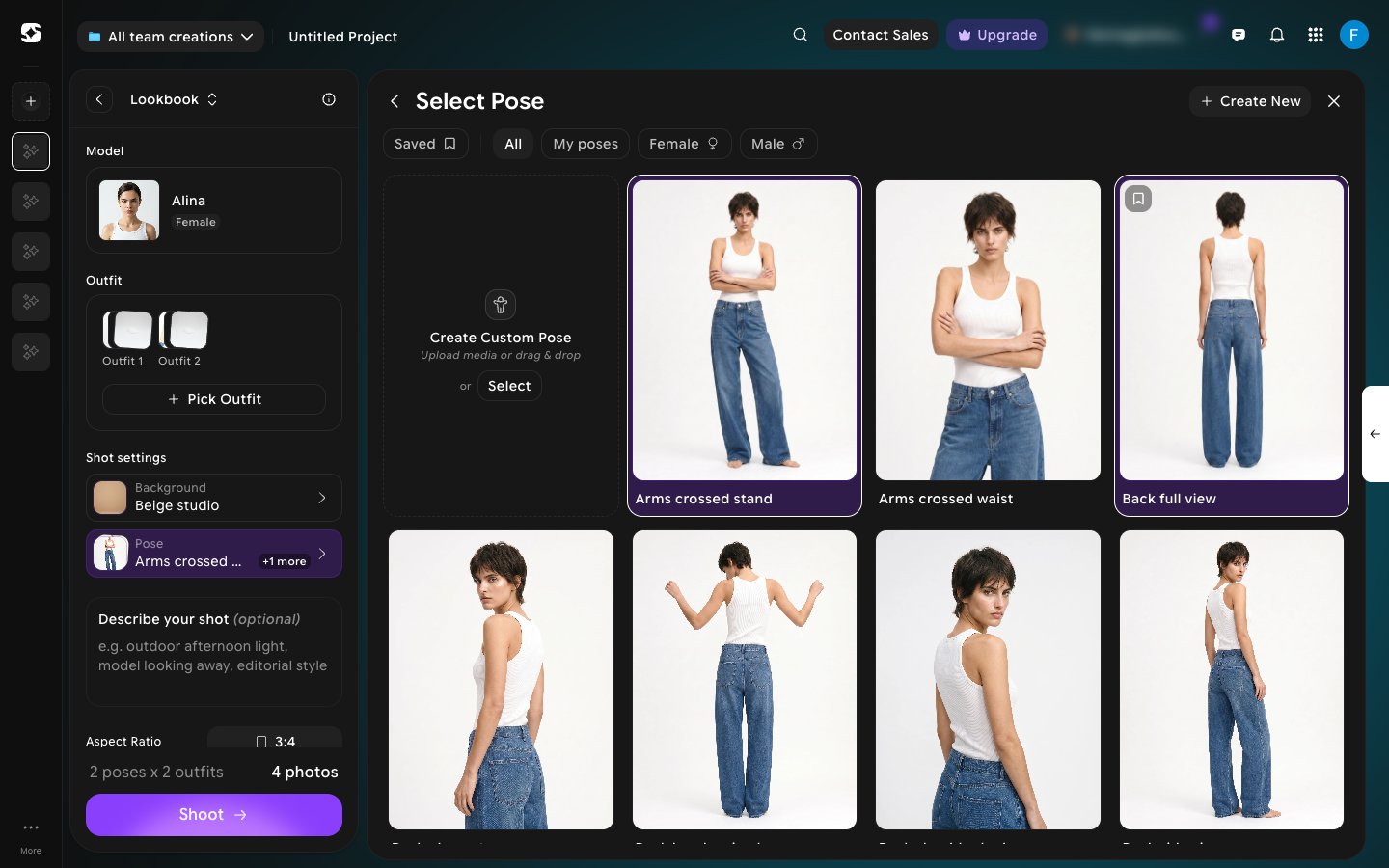Switch to the My poses tab
The width and height of the screenshot is (1389, 868).
click(x=586, y=144)
